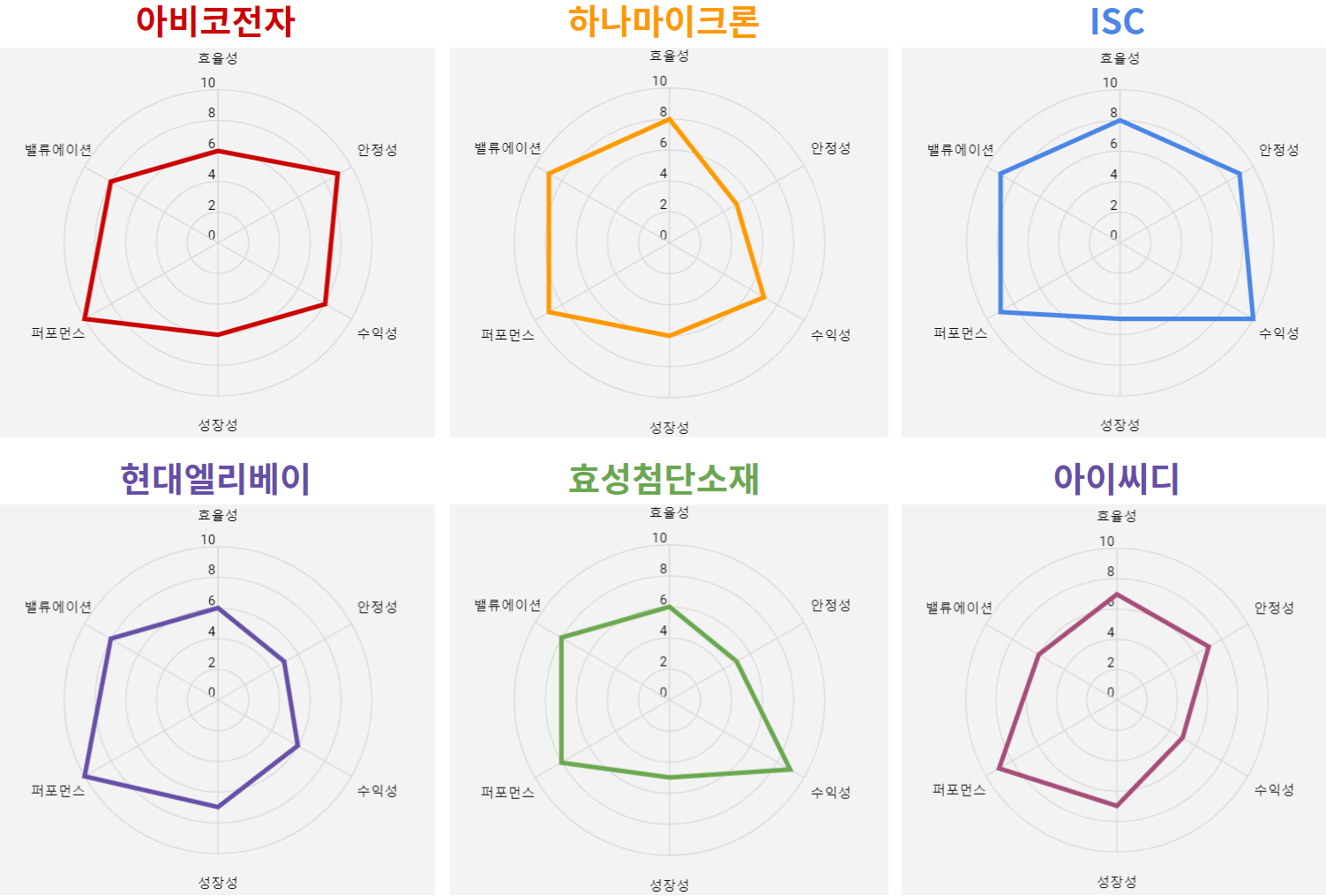Click 성장성 label under 하나마이크론 chart
This screenshot has width=1326, height=896.
point(669,428)
